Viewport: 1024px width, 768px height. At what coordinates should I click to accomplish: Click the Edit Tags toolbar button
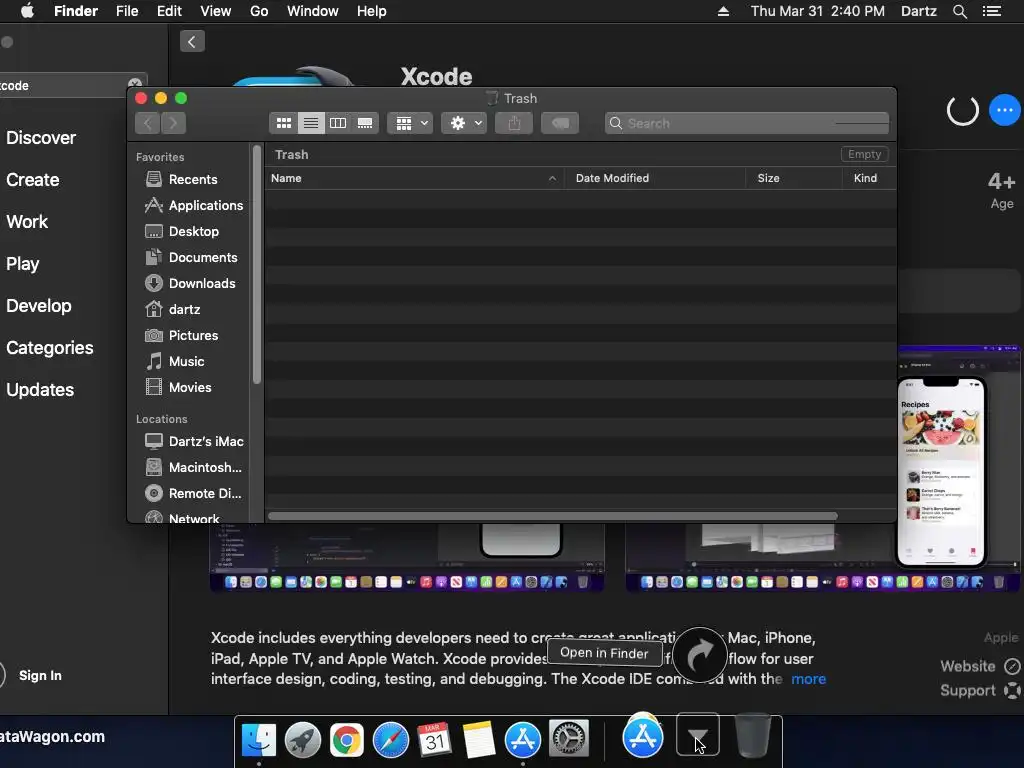[560, 123]
